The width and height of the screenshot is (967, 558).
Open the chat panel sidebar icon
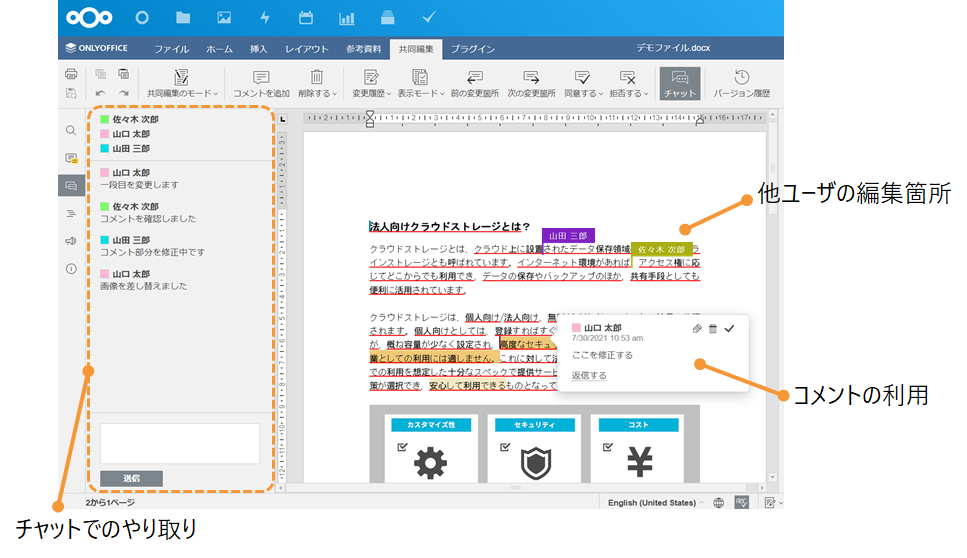pyautogui.click(x=71, y=186)
